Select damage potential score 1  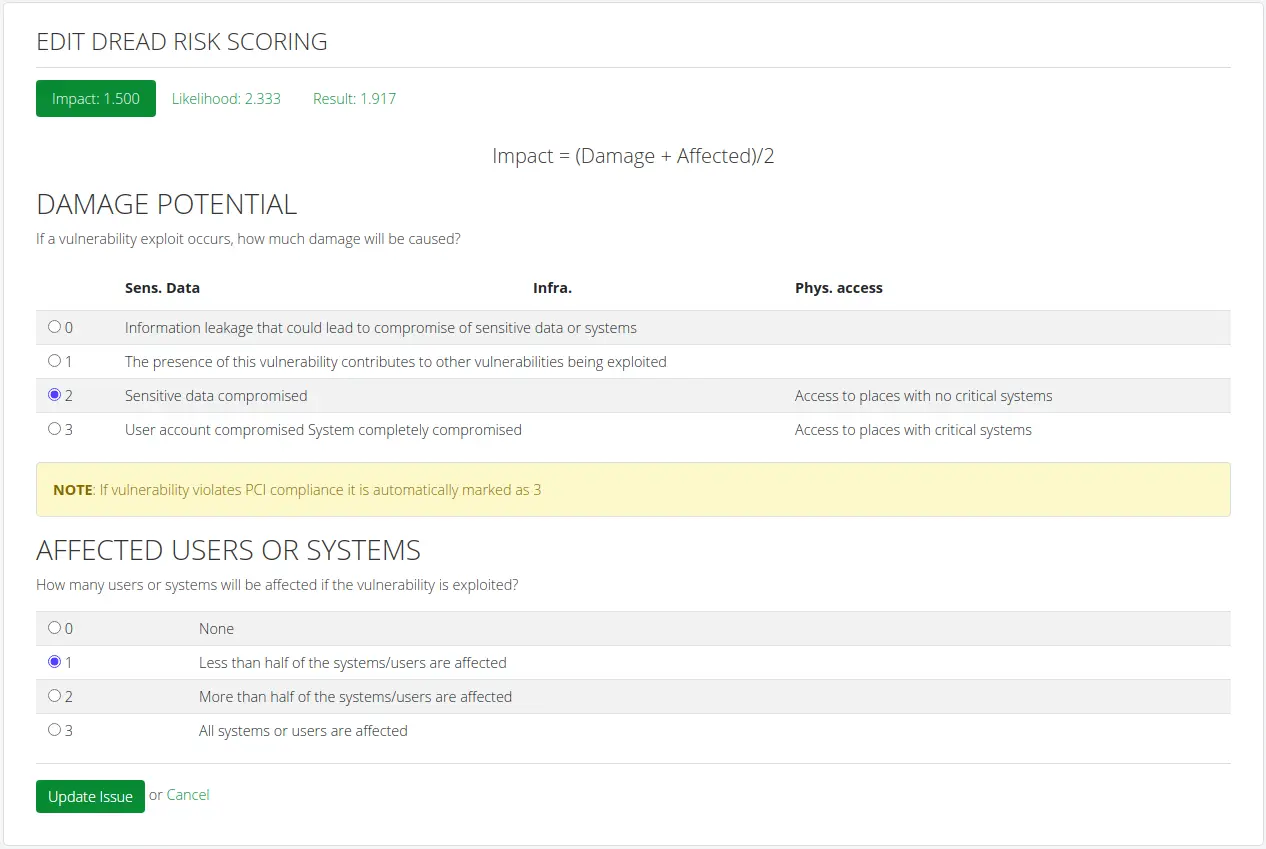point(55,361)
